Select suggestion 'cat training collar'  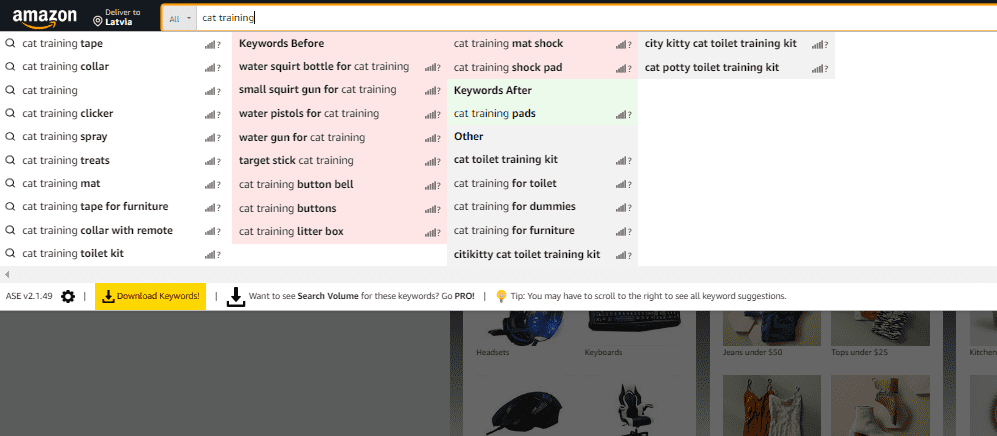65,67
